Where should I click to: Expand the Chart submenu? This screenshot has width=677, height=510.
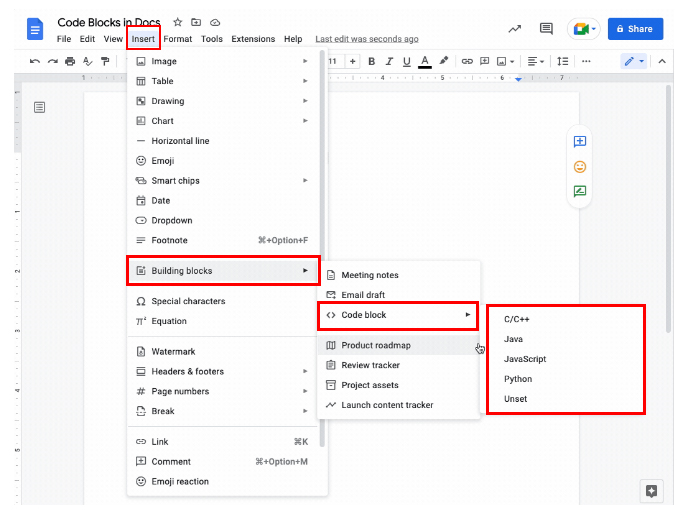coord(223,121)
